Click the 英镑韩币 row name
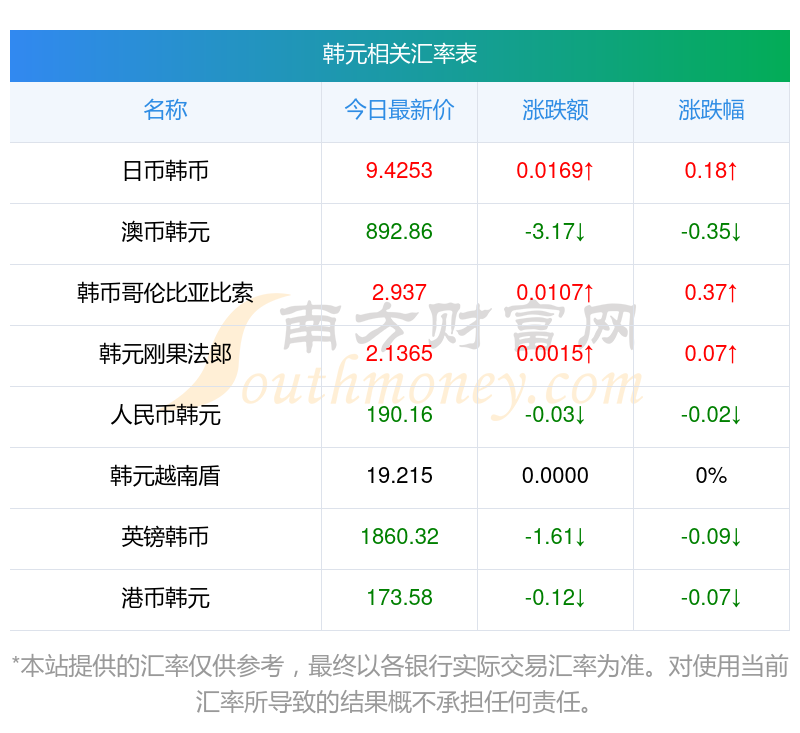The height and width of the screenshot is (733, 800). (165, 537)
